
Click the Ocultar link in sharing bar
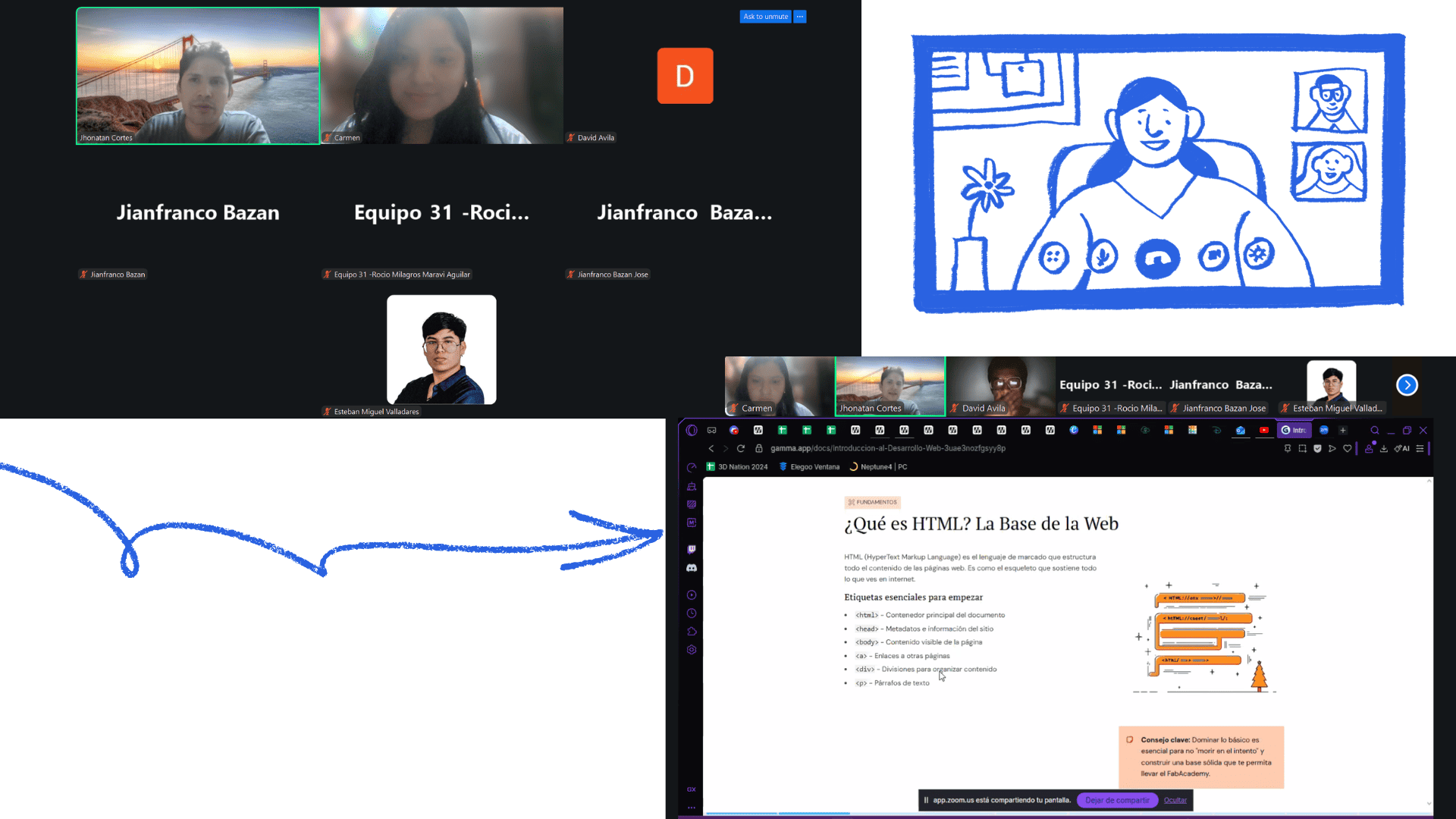point(1175,800)
